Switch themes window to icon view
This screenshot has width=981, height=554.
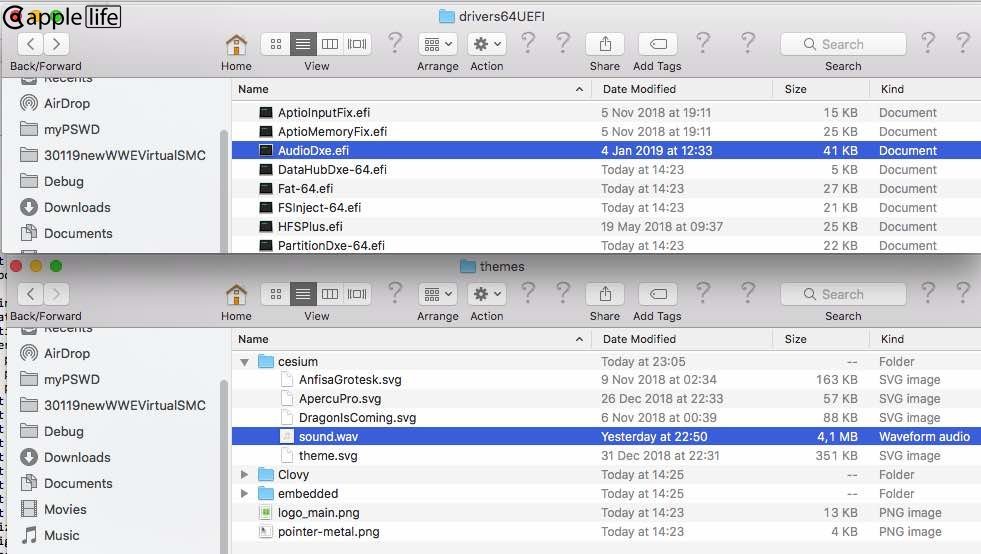pyautogui.click(x=276, y=294)
